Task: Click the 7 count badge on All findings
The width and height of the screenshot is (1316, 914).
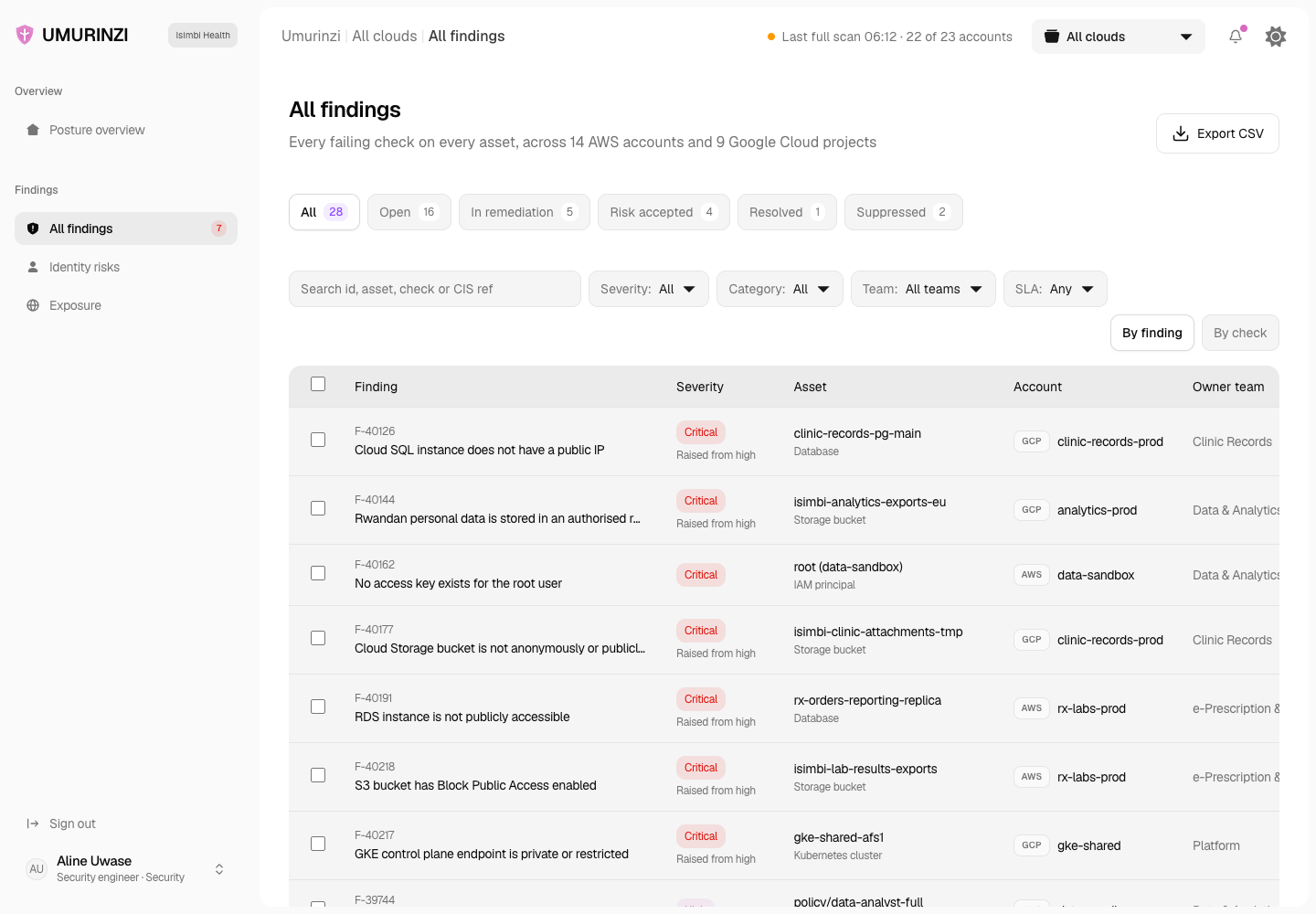Action: click(219, 228)
